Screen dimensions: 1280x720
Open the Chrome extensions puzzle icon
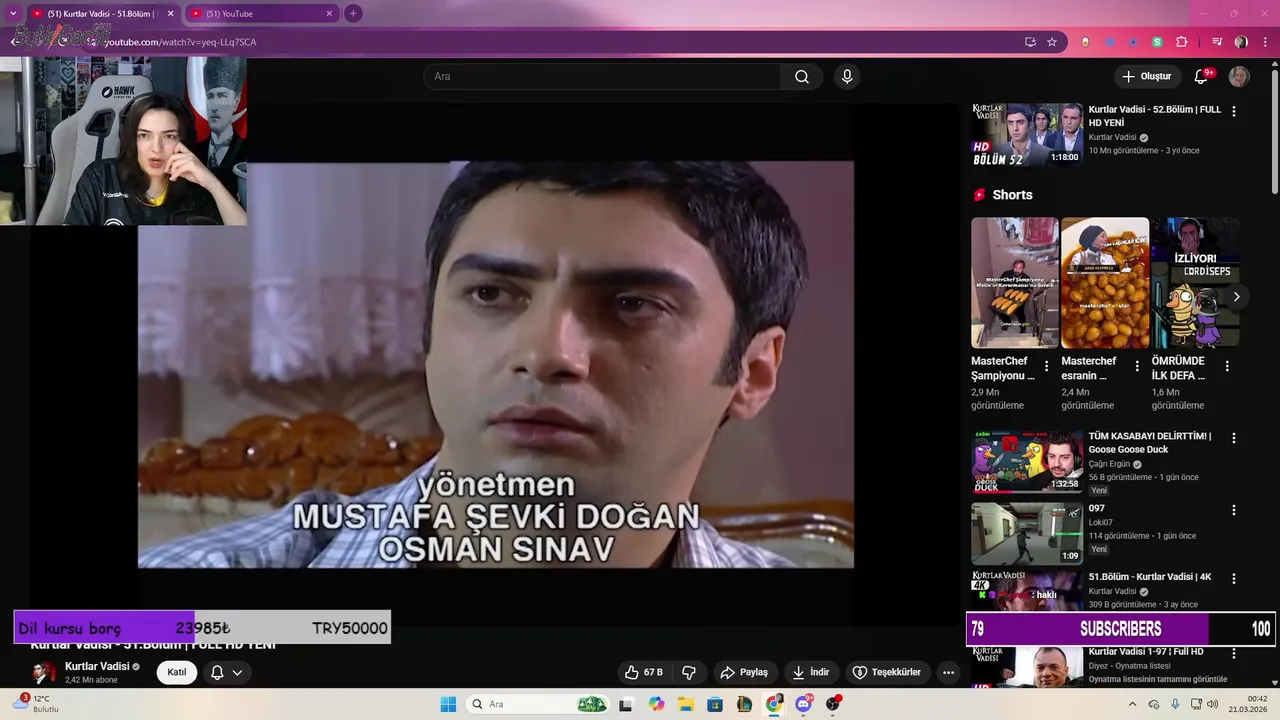1182,42
